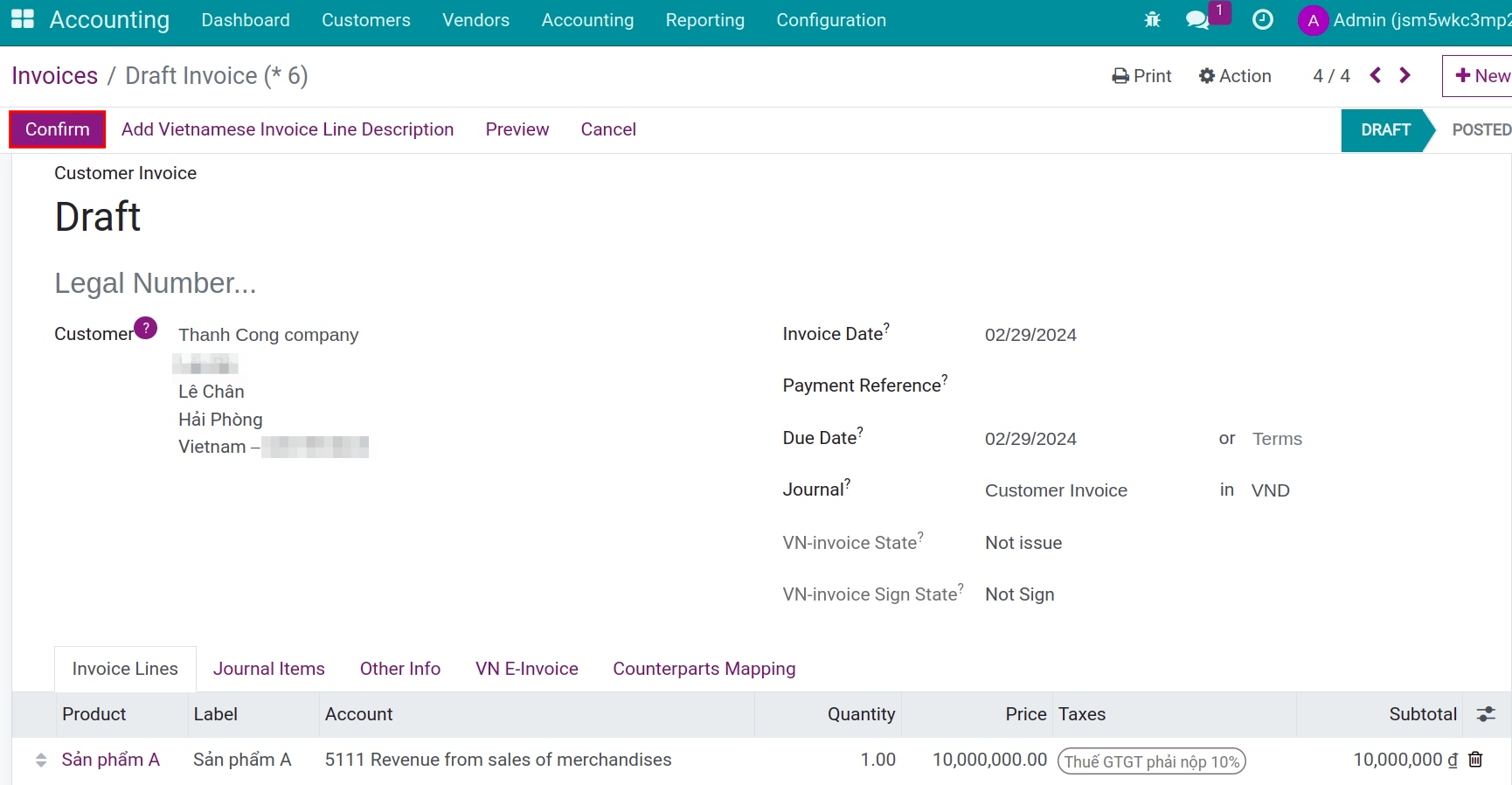Open the apps grid home menu icon

(22, 19)
